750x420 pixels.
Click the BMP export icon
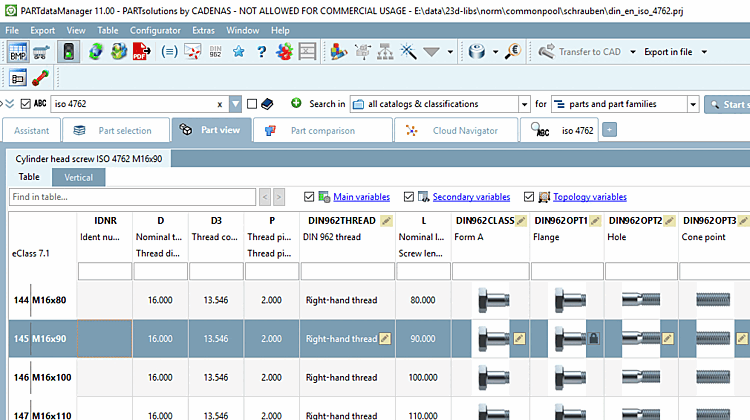pyautogui.click(x=19, y=52)
